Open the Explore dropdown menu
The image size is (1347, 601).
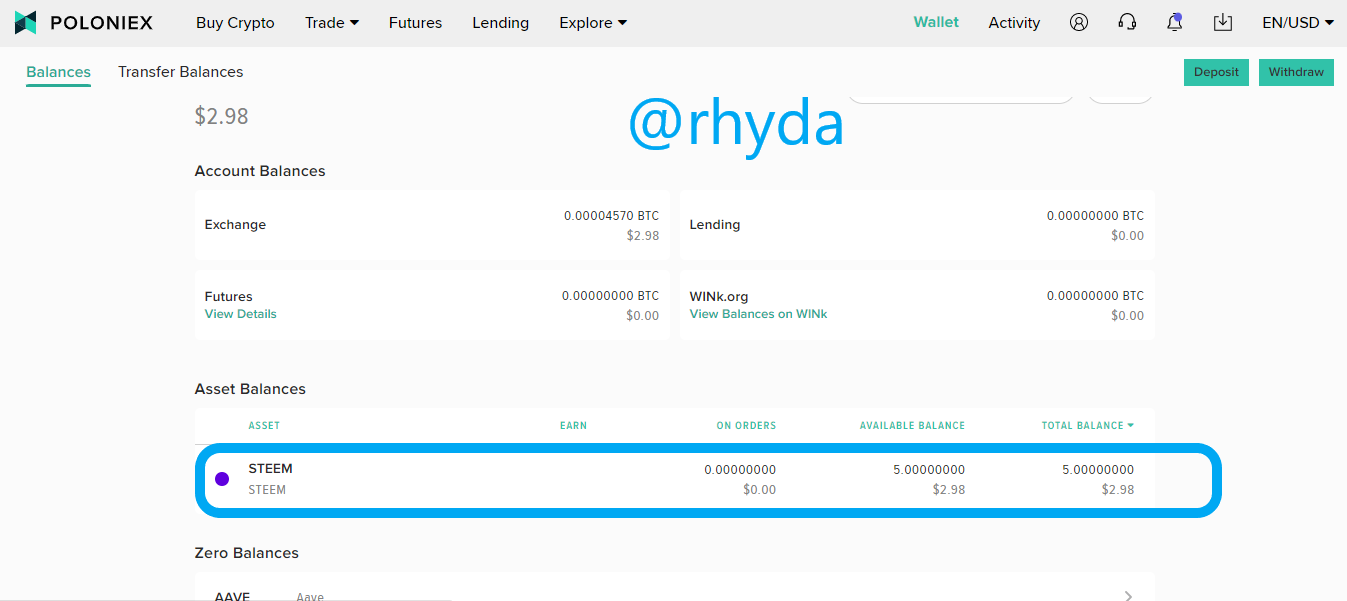tap(593, 22)
